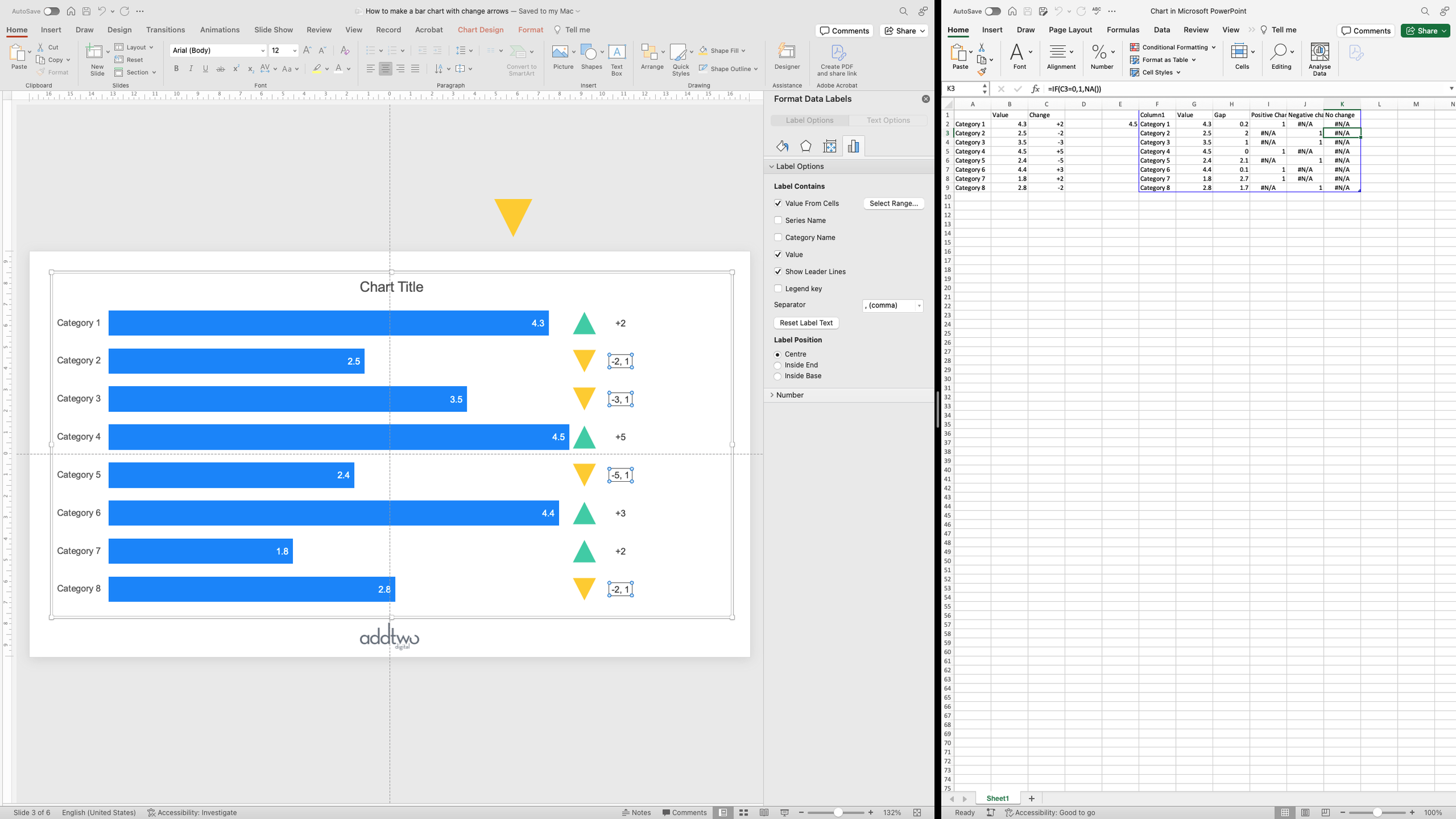Switch to the Chart Design ribbon tab
The image size is (1456, 819).
[480, 30]
